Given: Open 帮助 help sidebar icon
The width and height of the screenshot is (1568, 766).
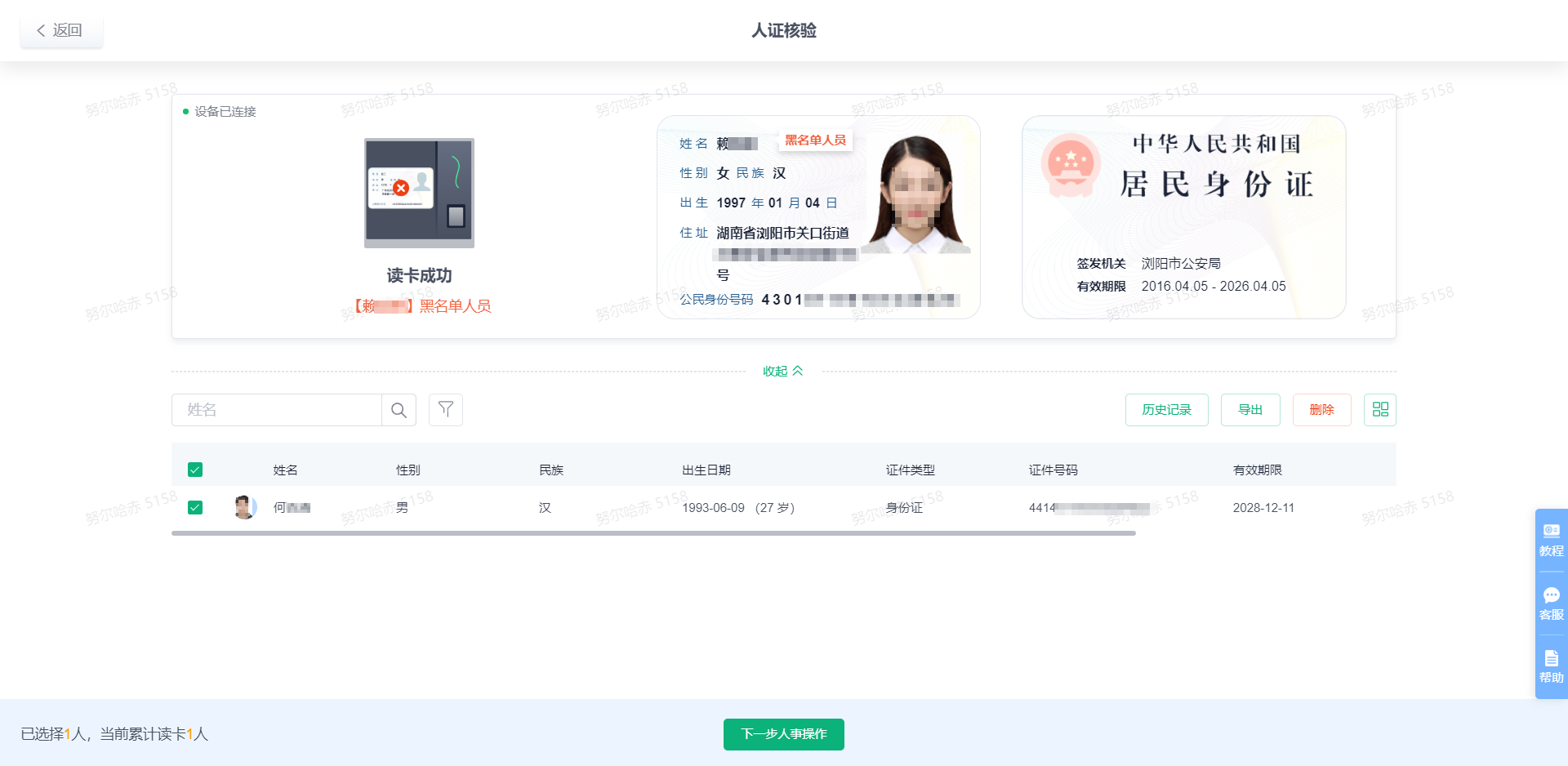Looking at the screenshot, I should pyautogui.click(x=1552, y=666).
